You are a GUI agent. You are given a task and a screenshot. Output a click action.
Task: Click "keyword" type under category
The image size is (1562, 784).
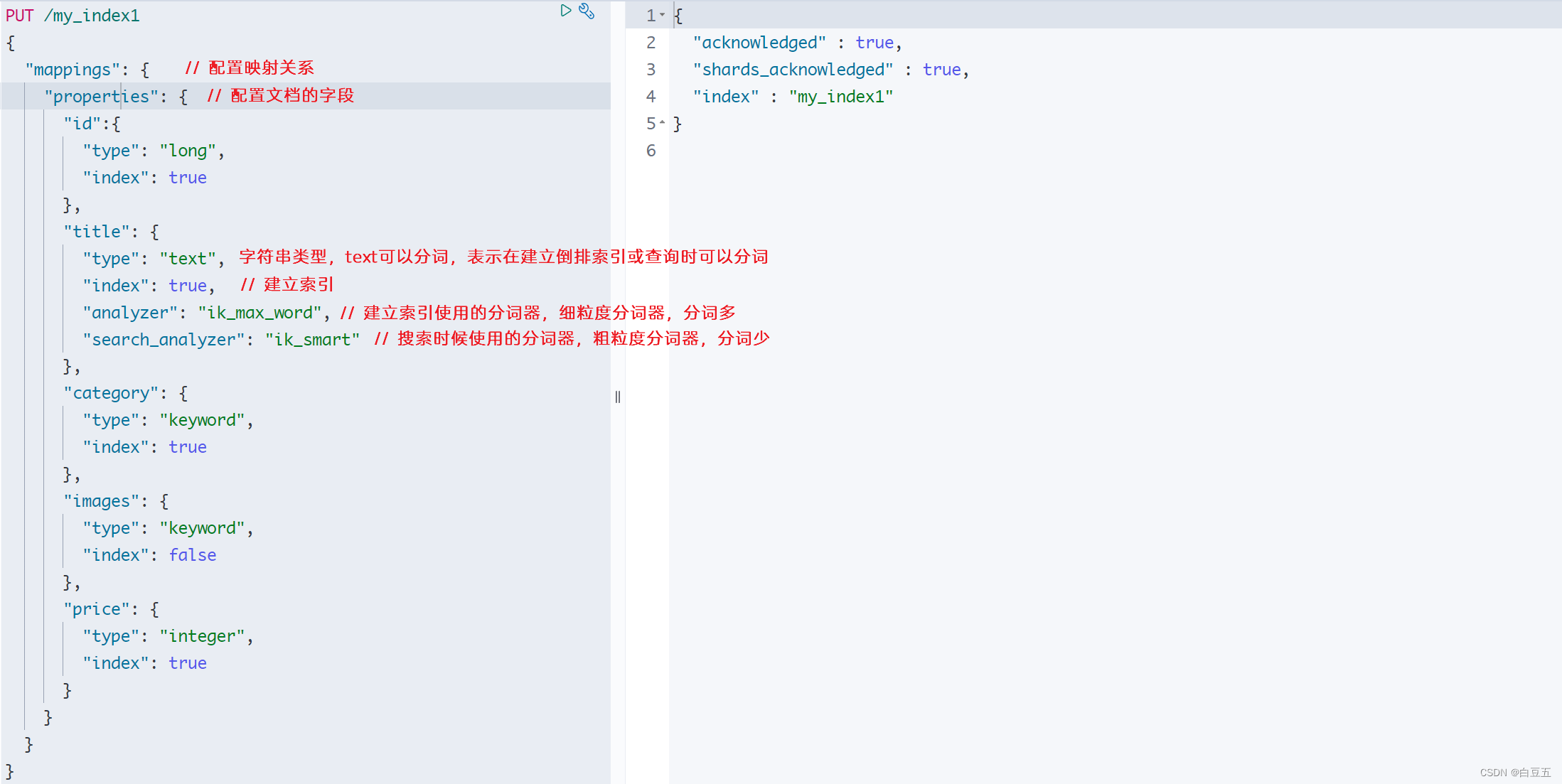(202, 420)
